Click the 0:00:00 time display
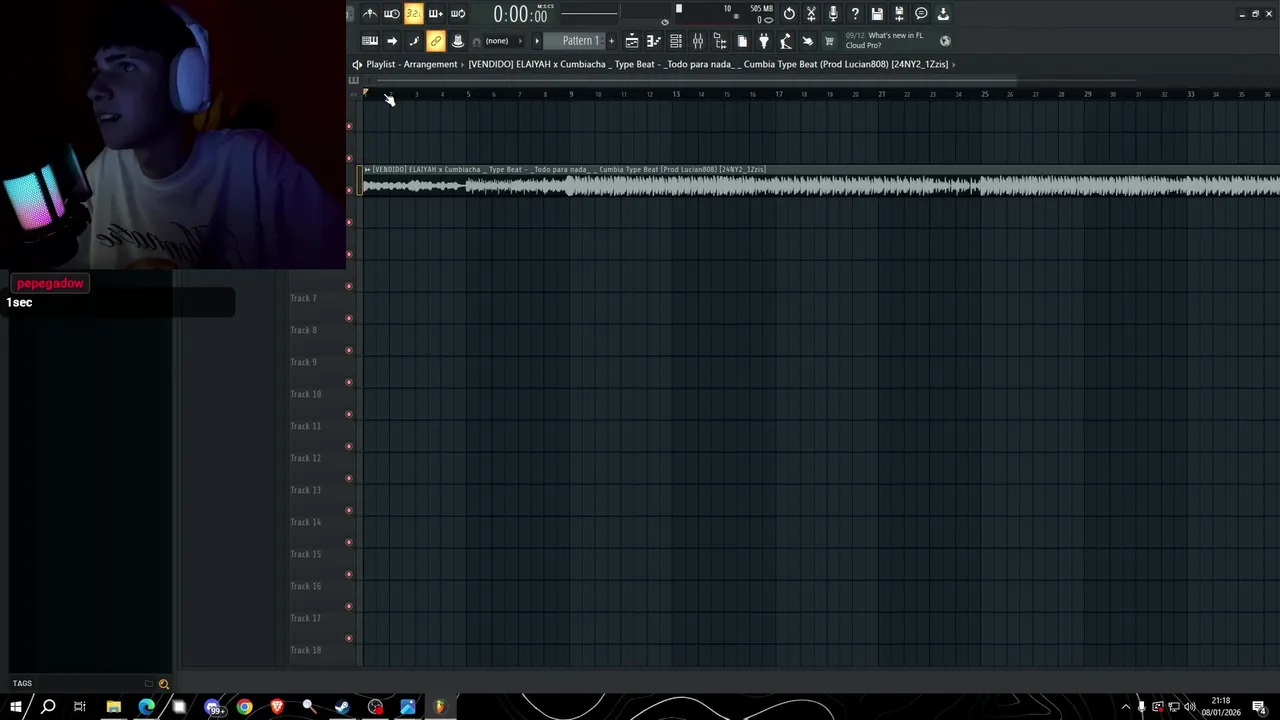The width and height of the screenshot is (1280, 720). pyautogui.click(x=520, y=14)
